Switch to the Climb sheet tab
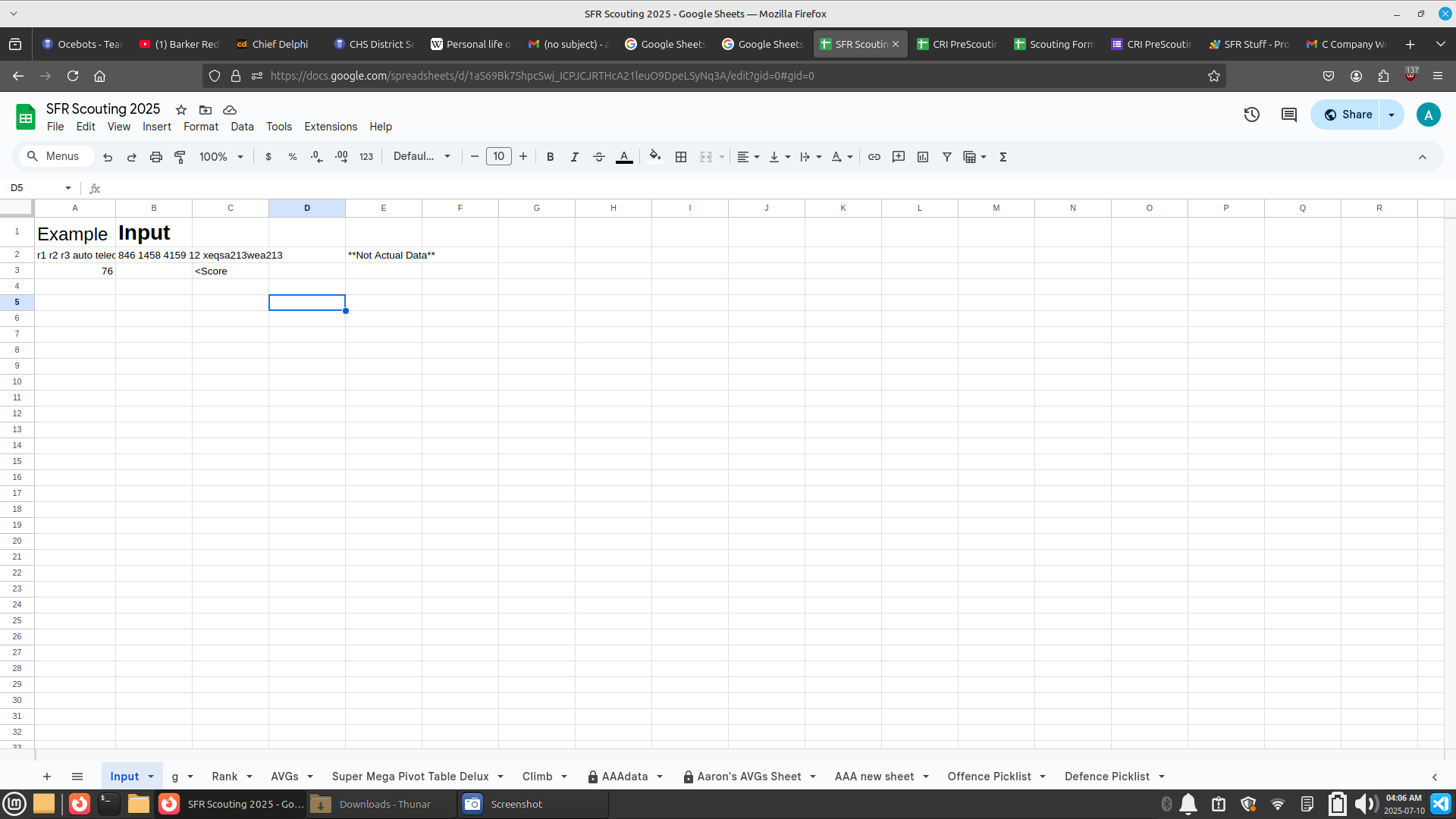 [x=537, y=777]
